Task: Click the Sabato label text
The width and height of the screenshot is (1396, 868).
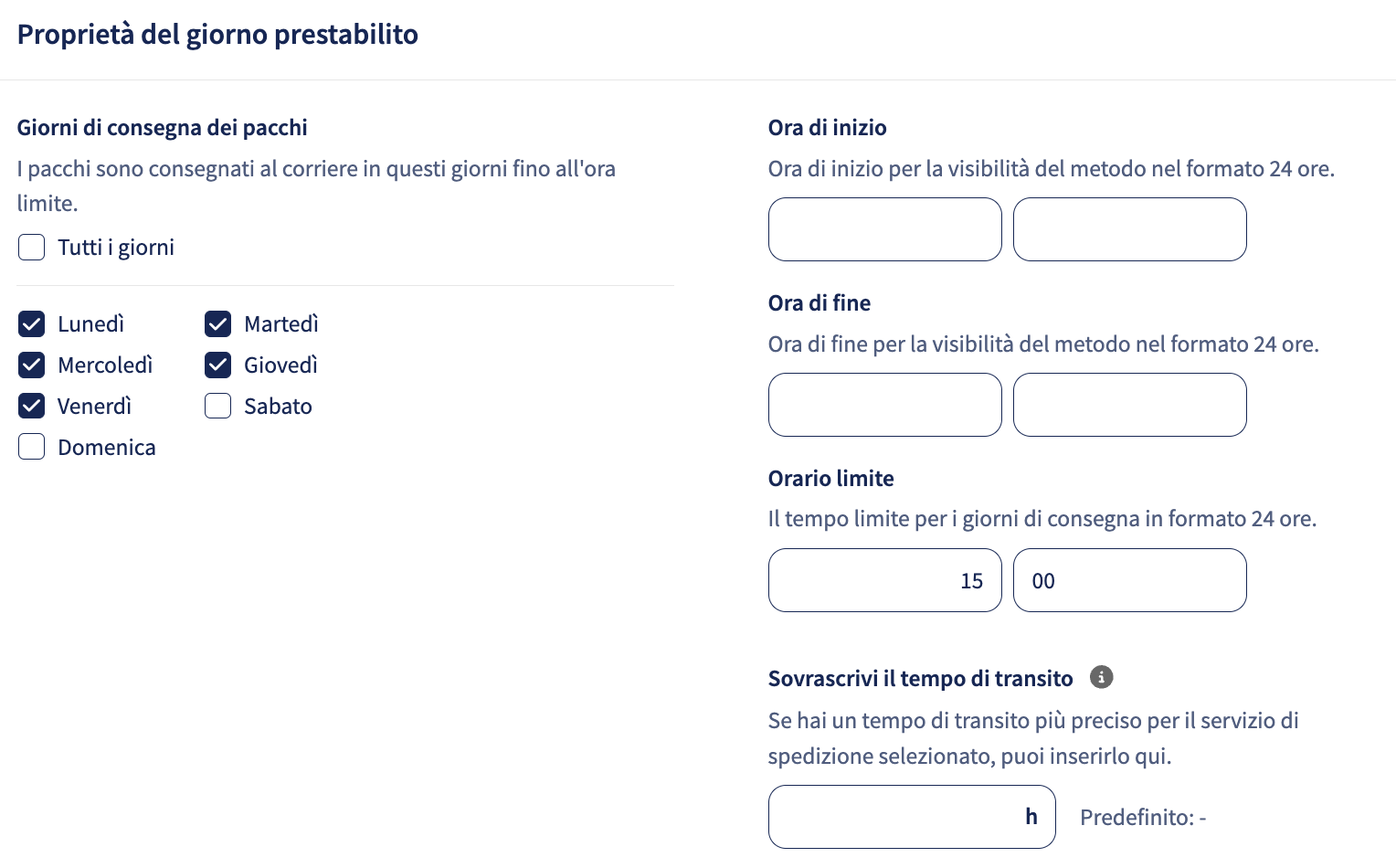Action: pos(278,407)
